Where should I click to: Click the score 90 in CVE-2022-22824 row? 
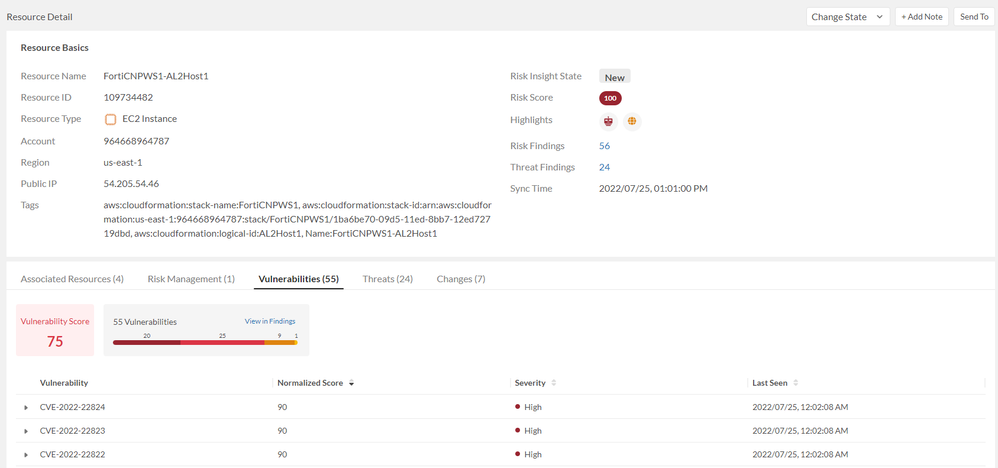(x=283, y=408)
